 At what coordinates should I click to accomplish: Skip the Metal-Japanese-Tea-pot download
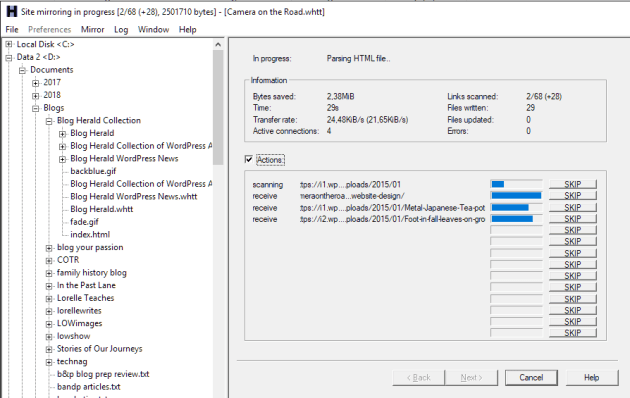tap(573, 207)
